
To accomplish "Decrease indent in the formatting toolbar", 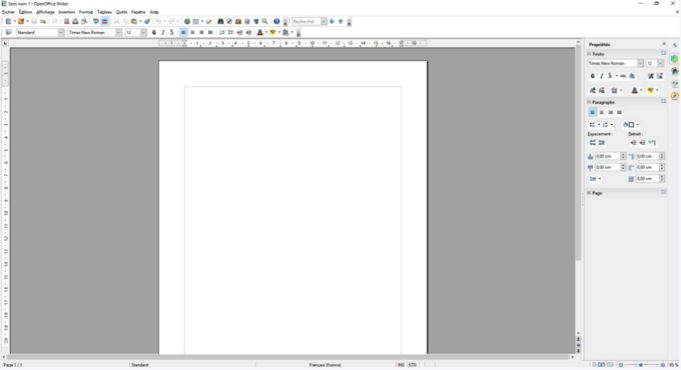I will pos(240,33).
